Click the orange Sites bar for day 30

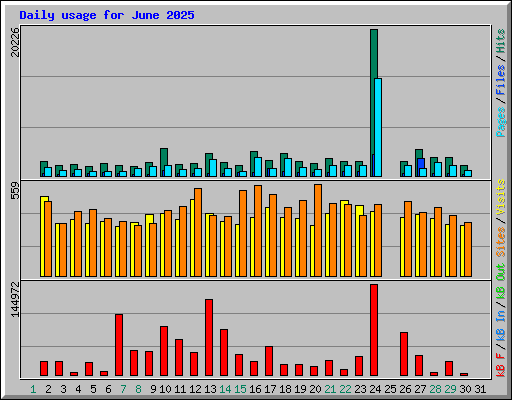[x=468, y=249]
